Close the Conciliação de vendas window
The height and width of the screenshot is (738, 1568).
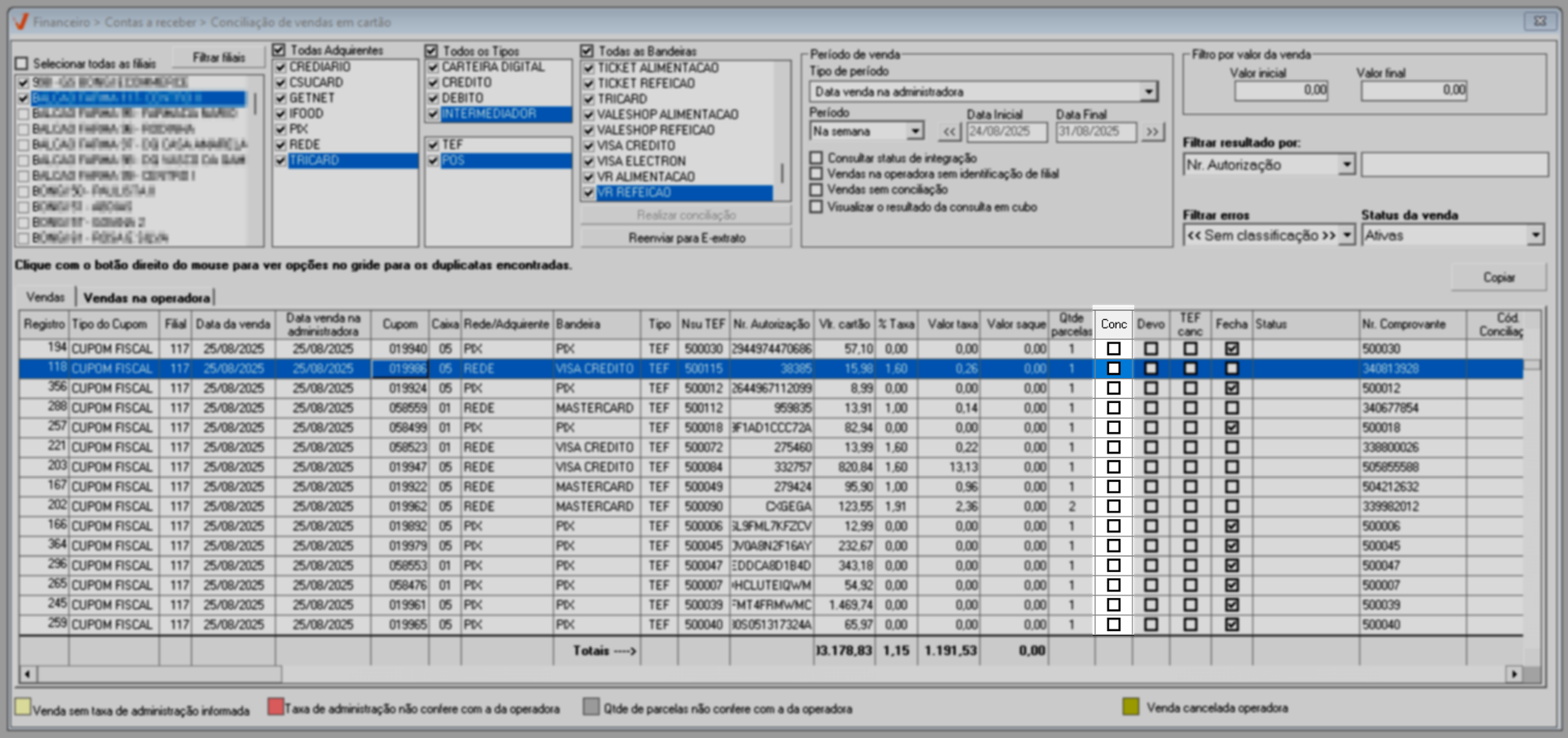click(x=1540, y=22)
